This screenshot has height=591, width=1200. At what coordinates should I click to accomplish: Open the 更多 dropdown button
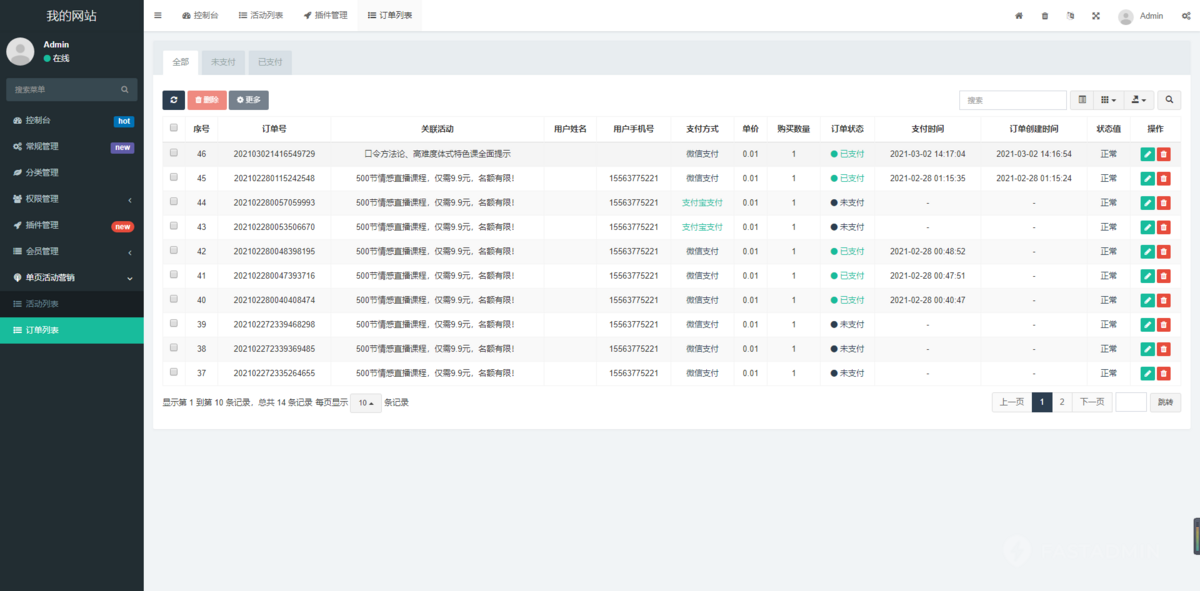(249, 100)
